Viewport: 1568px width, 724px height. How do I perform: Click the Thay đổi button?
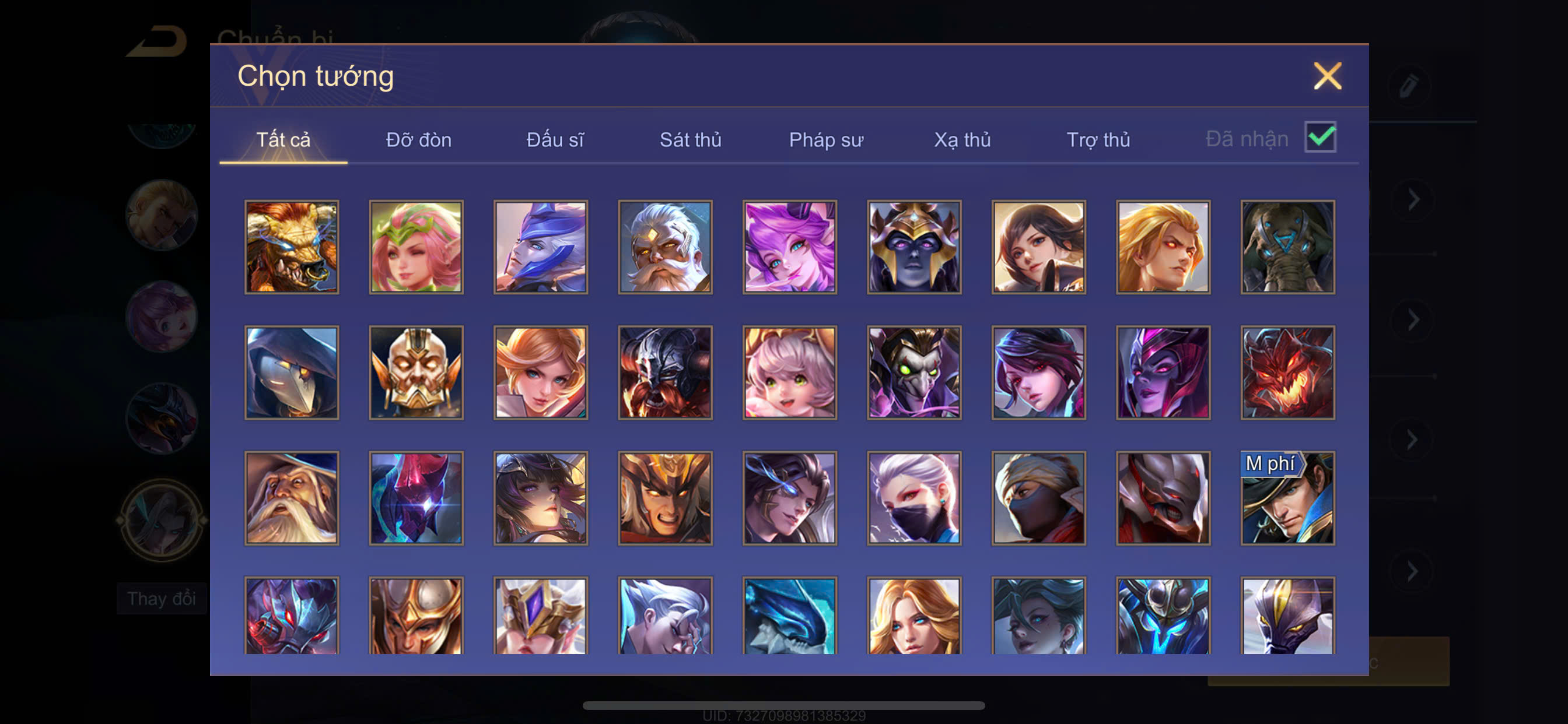tap(162, 599)
